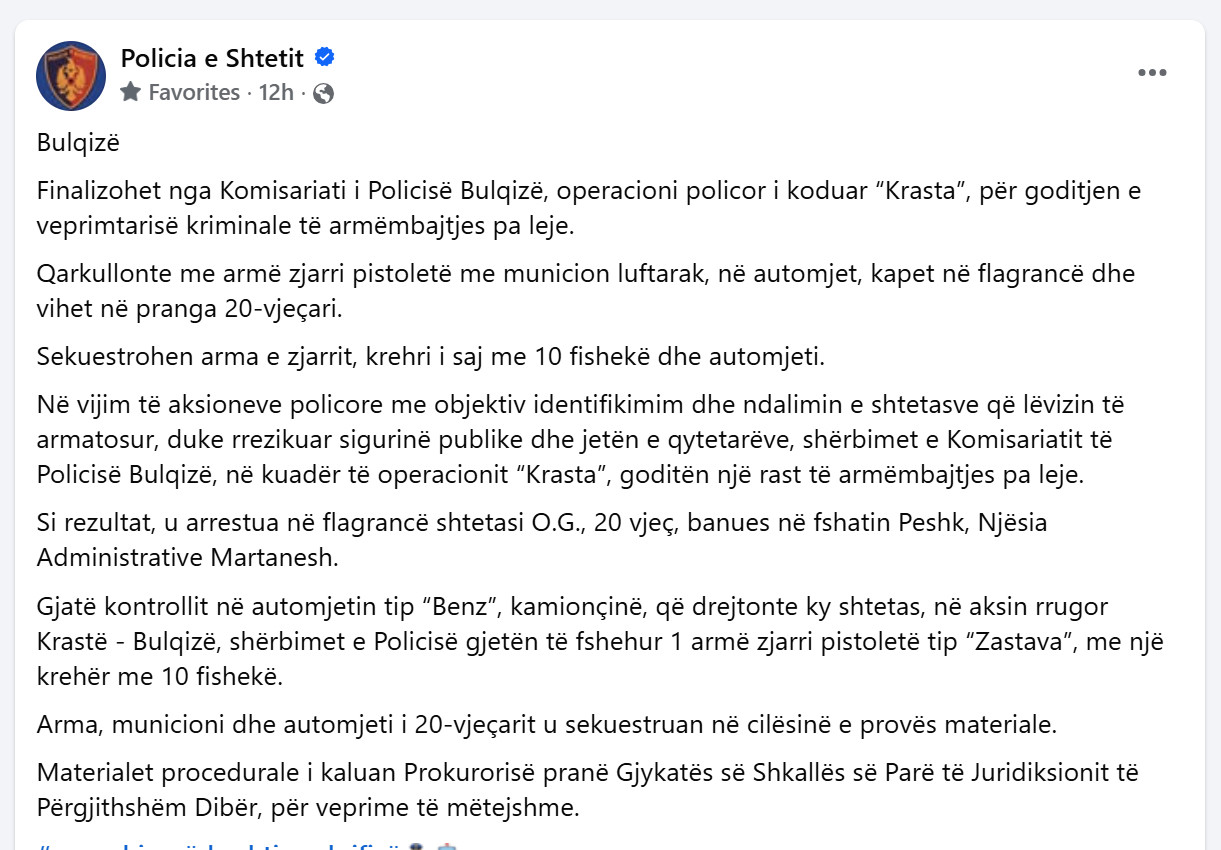Viewport: 1221px width, 850px height.
Task: Click the globe public audience icon
Action: click(323, 94)
